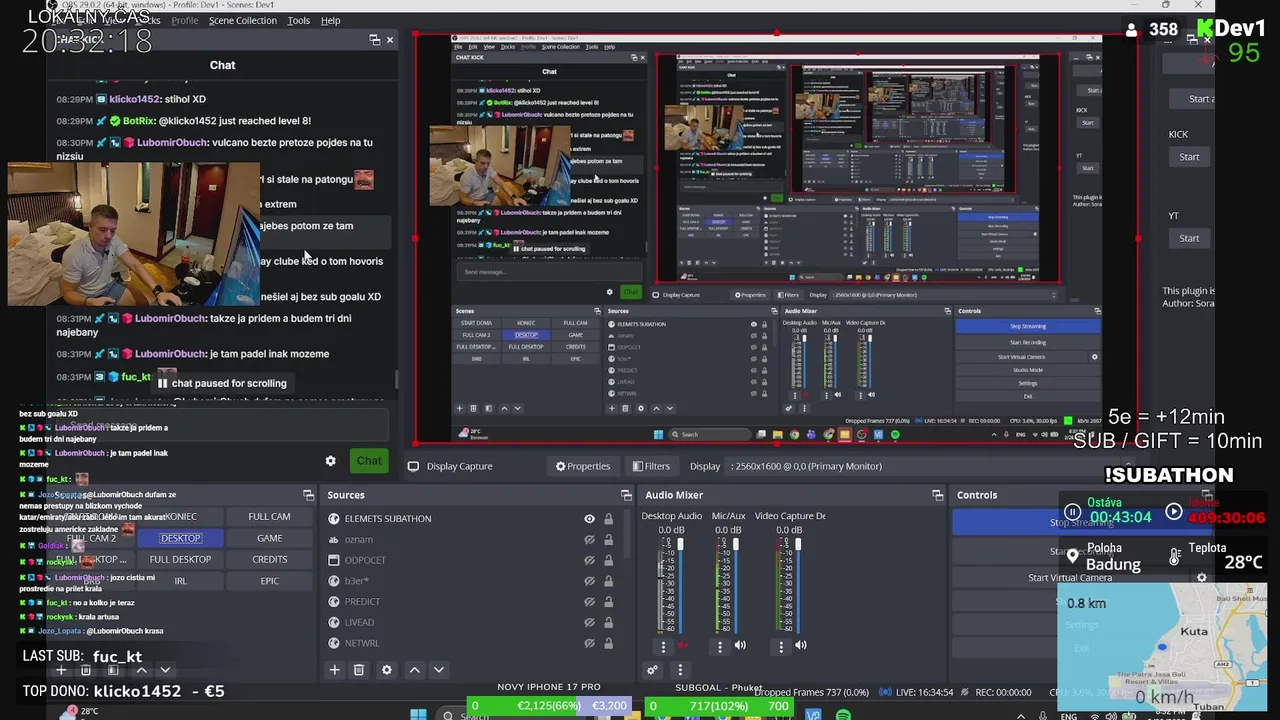Screen dimensions: 1280x720
Task: Open Windows Start menu
Action: (418, 714)
